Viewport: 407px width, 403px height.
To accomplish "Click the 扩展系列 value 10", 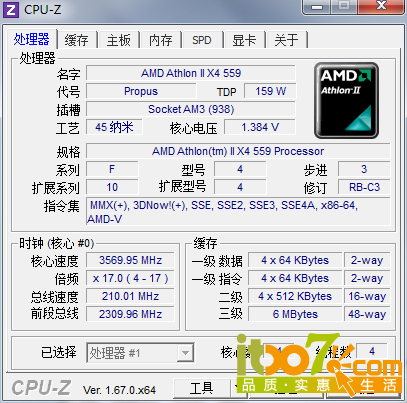I will (112, 187).
